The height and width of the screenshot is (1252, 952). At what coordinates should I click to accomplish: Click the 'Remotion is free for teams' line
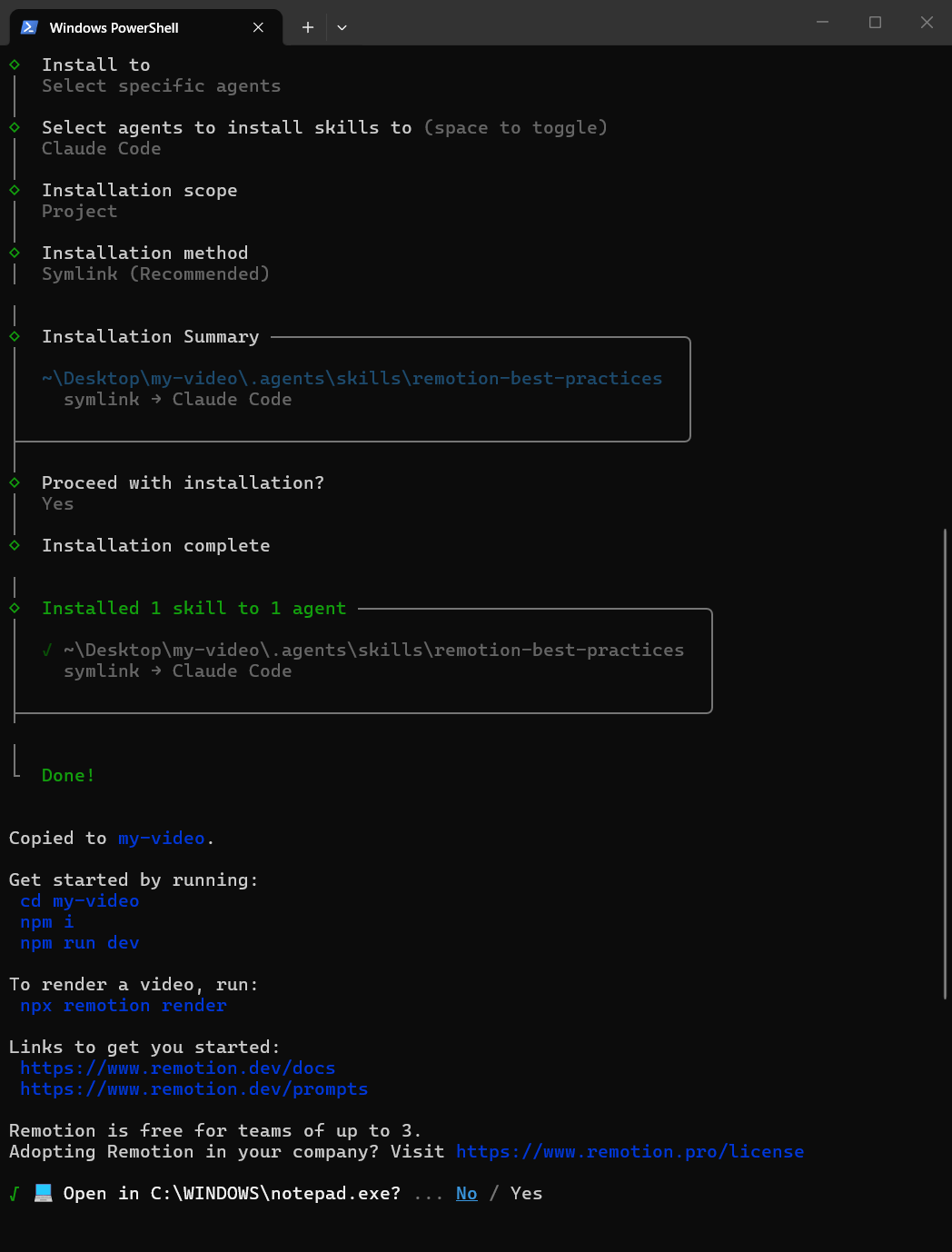pos(216,1130)
